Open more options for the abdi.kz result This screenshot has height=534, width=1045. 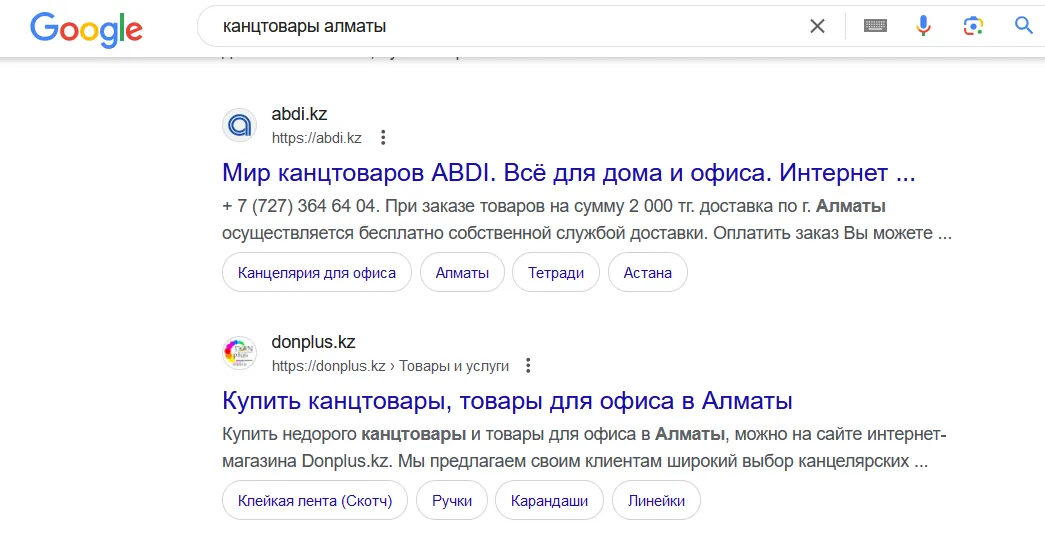point(383,138)
